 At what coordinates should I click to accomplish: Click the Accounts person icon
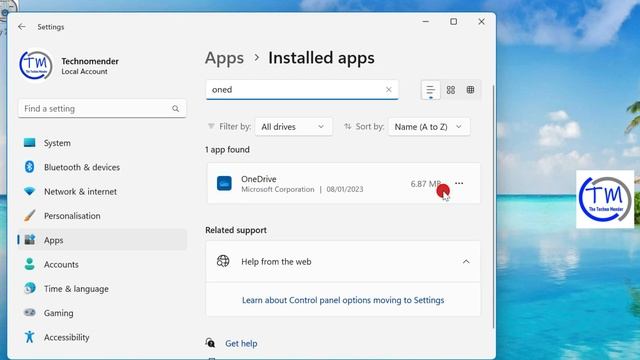29,264
